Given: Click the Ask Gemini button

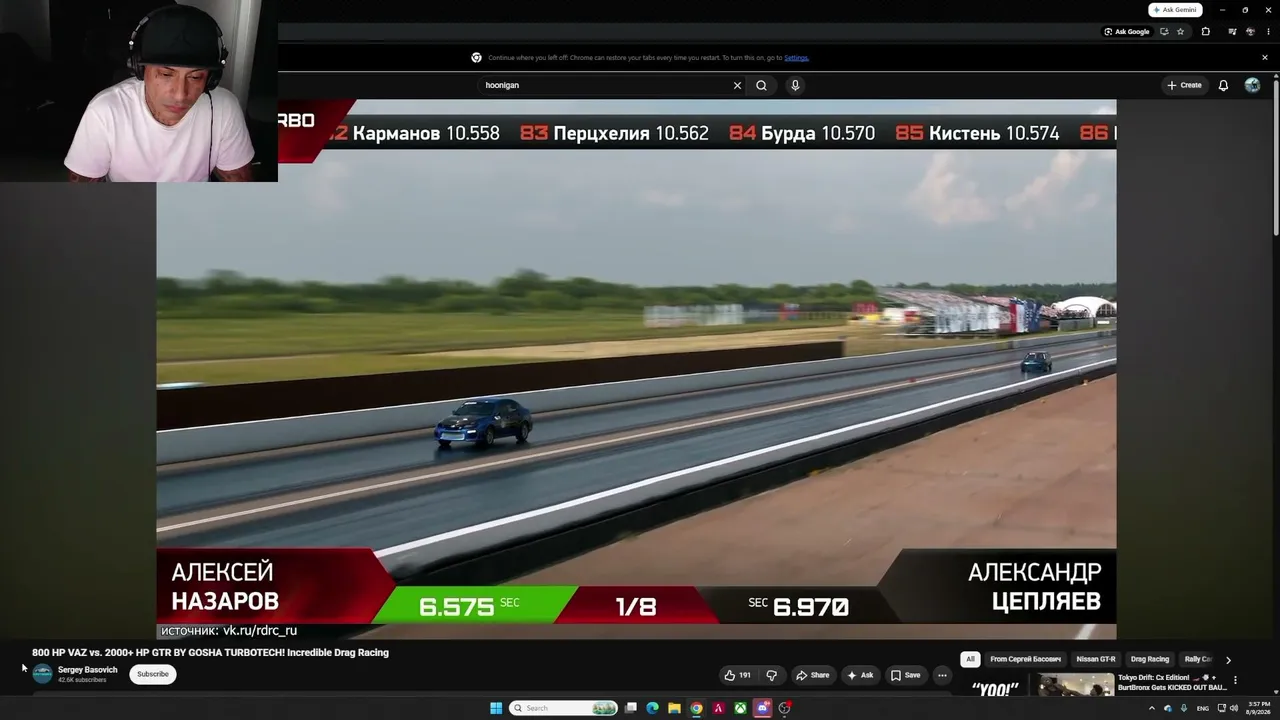Looking at the screenshot, I should pyautogui.click(x=1175, y=10).
